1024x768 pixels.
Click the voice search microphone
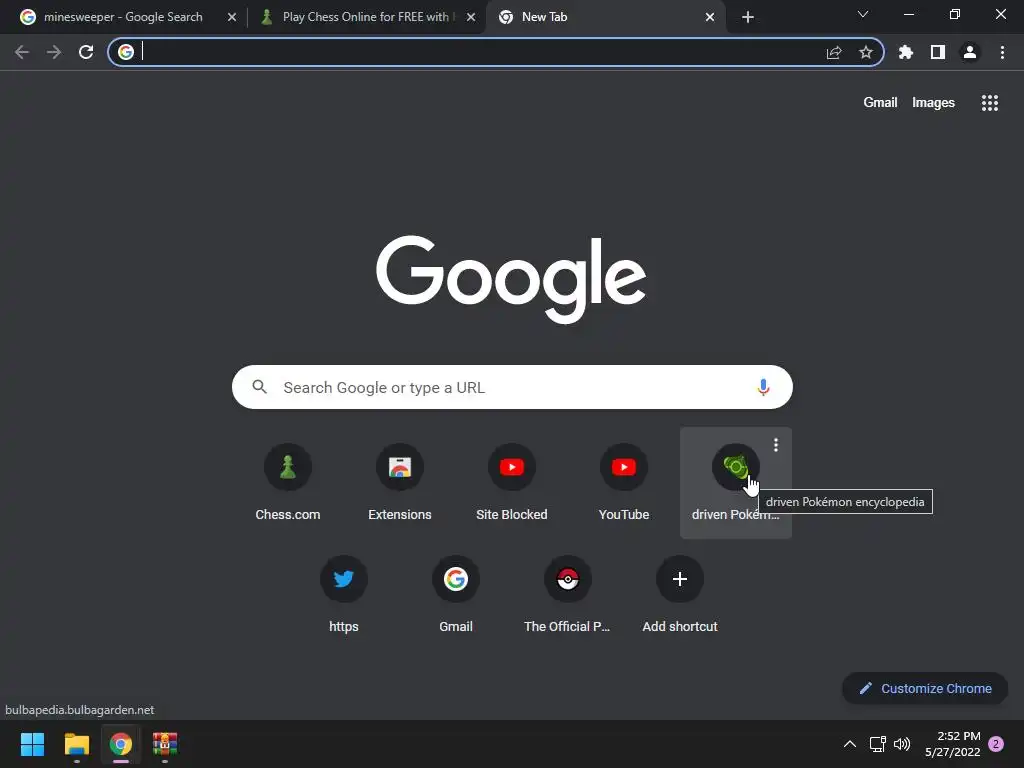[x=763, y=387]
